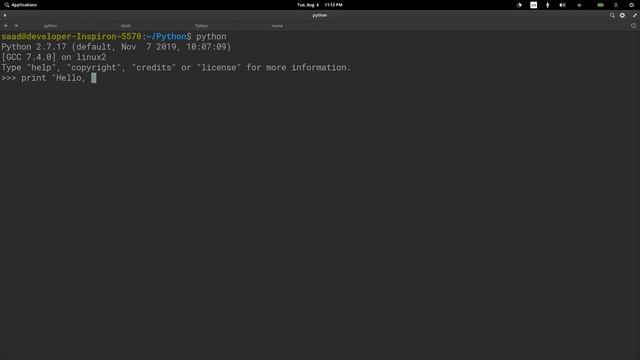Open the keyboard layout indicator
640x360 pixels.
(x=533, y=5)
